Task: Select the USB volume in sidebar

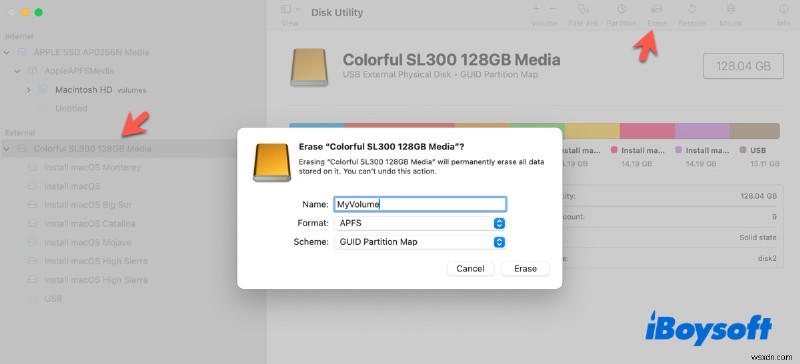Action: coord(53,298)
